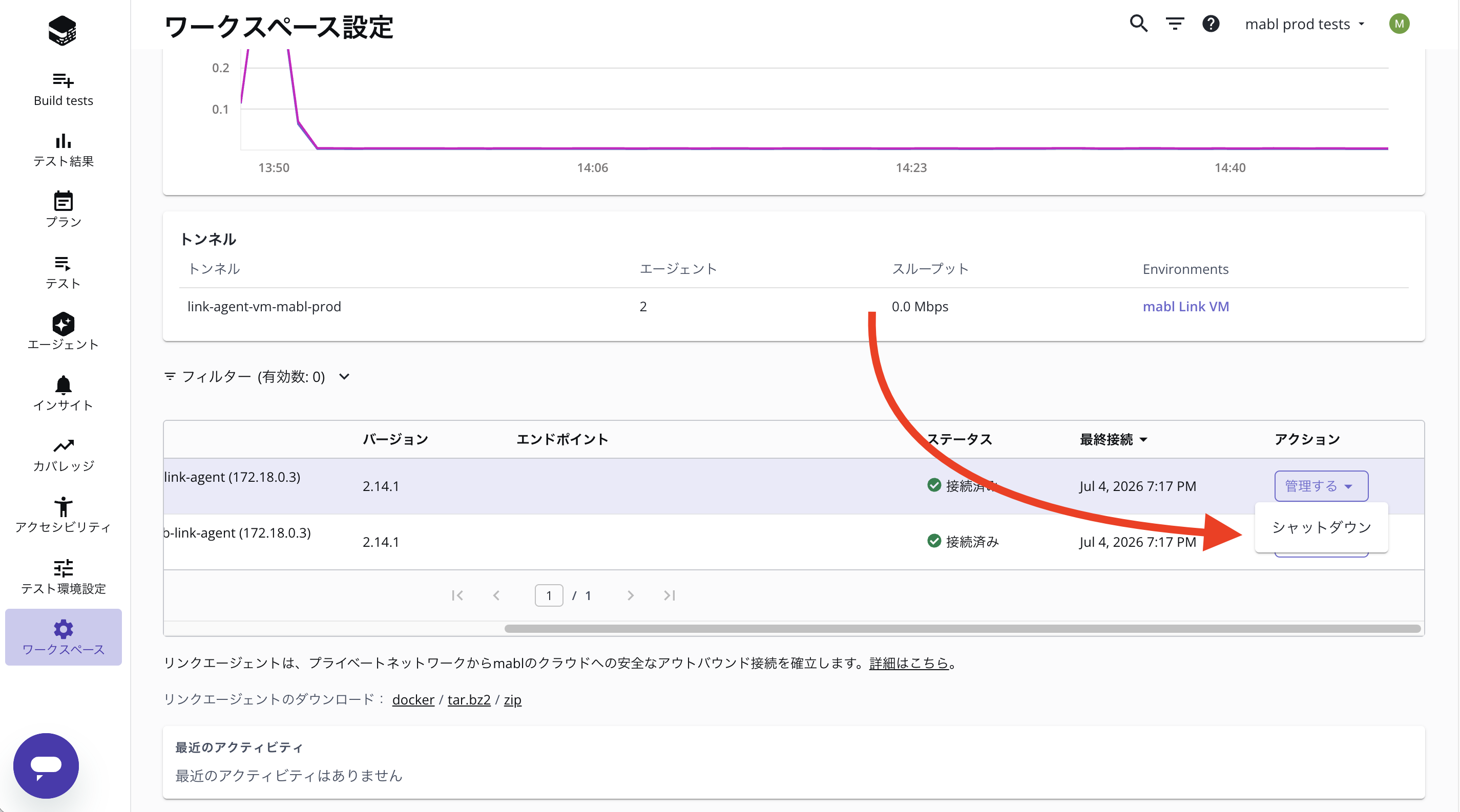Viewport: 1460px width, 812px height.
Task: Click tunnel name link-agent-vm-mabl-prod
Action: 264,306
